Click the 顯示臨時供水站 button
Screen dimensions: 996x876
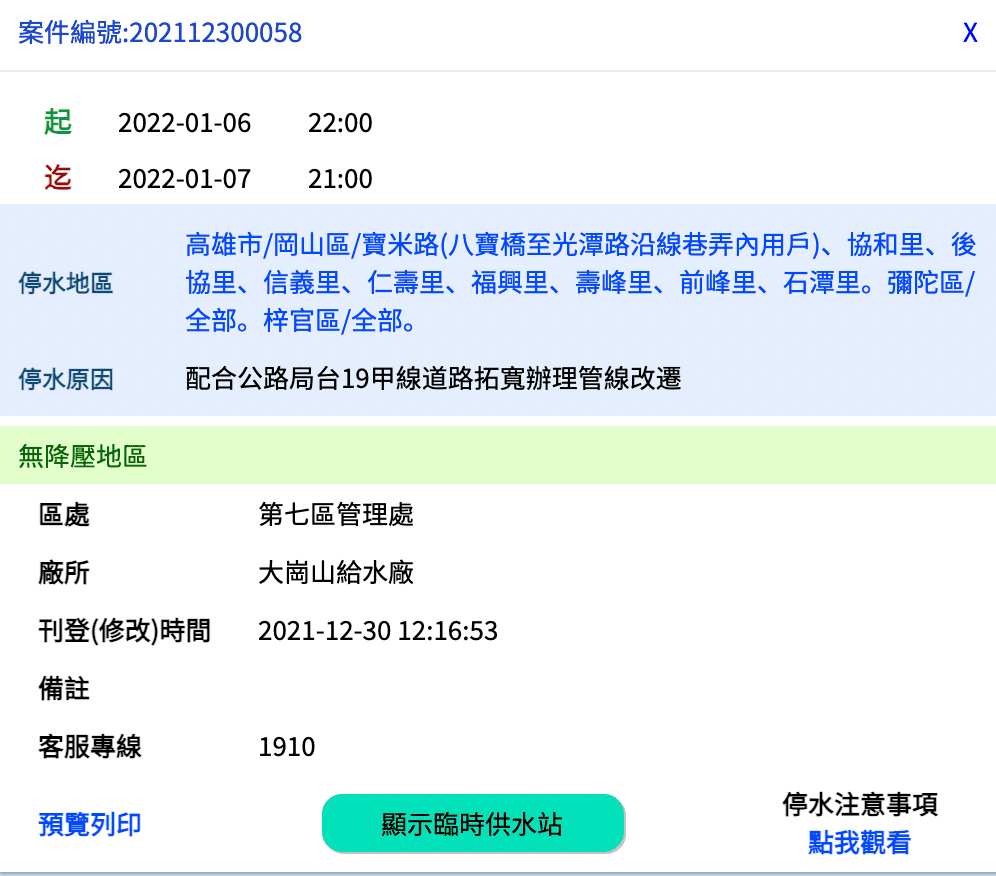[x=473, y=823]
